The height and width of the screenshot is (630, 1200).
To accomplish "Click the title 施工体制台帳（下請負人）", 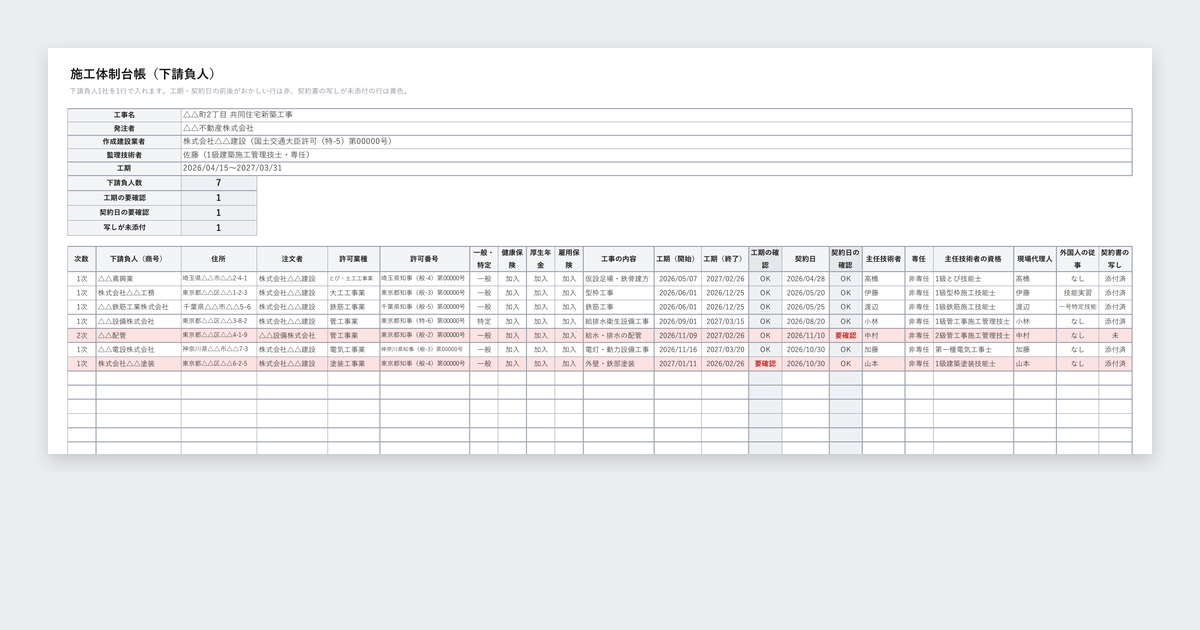I will [142, 74].
